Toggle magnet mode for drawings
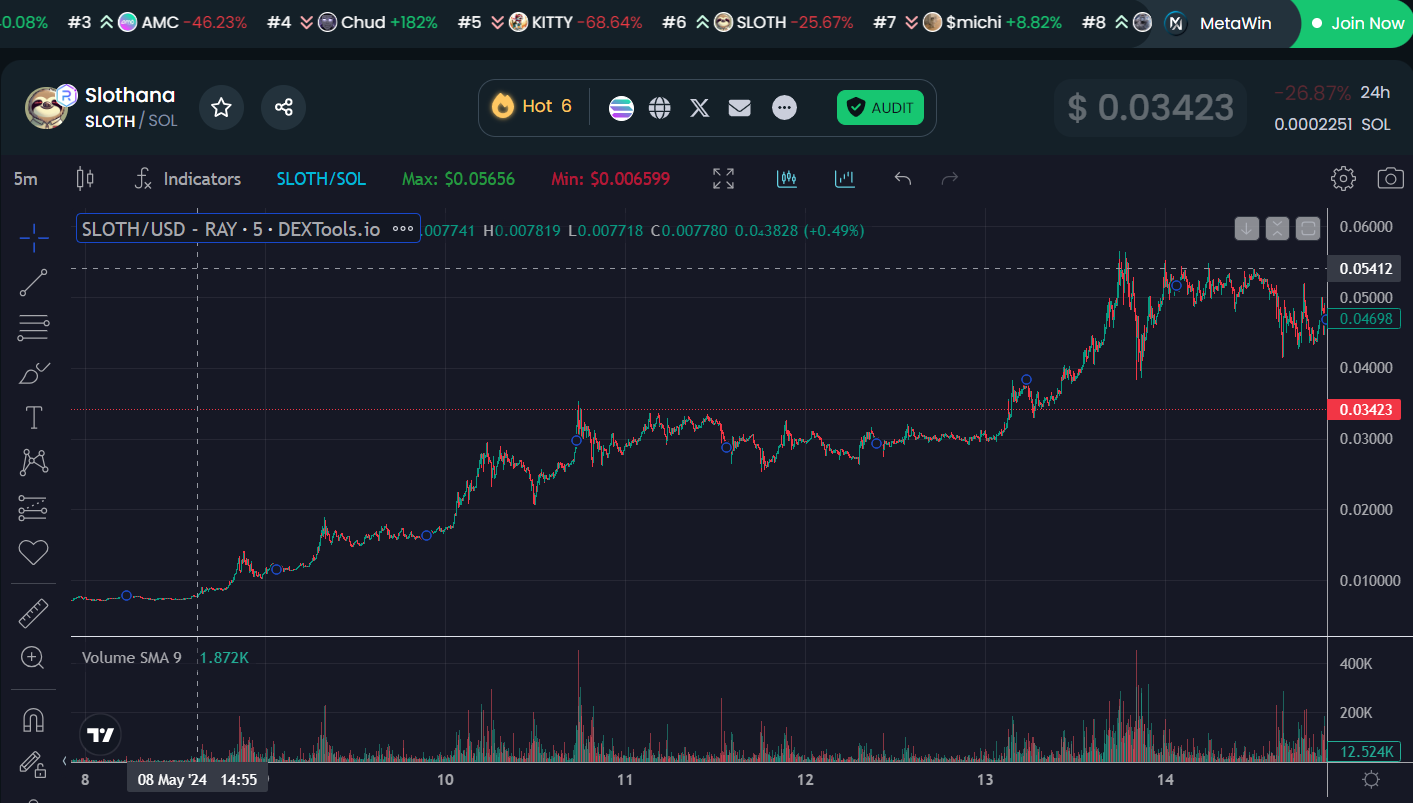Viewport: 1413px width, 803px height. click(33, 720)
